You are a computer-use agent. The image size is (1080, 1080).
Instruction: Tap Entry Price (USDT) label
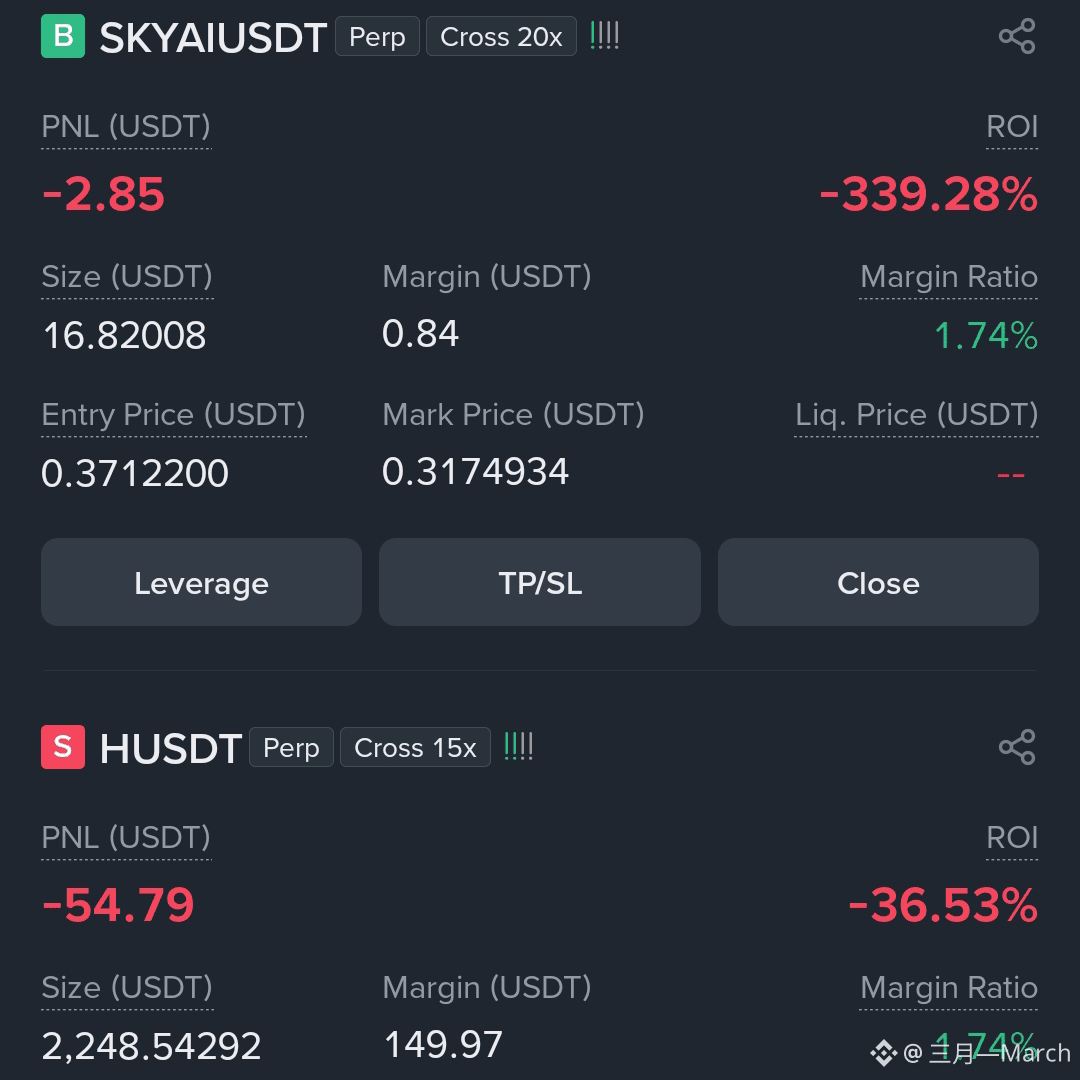174,415
